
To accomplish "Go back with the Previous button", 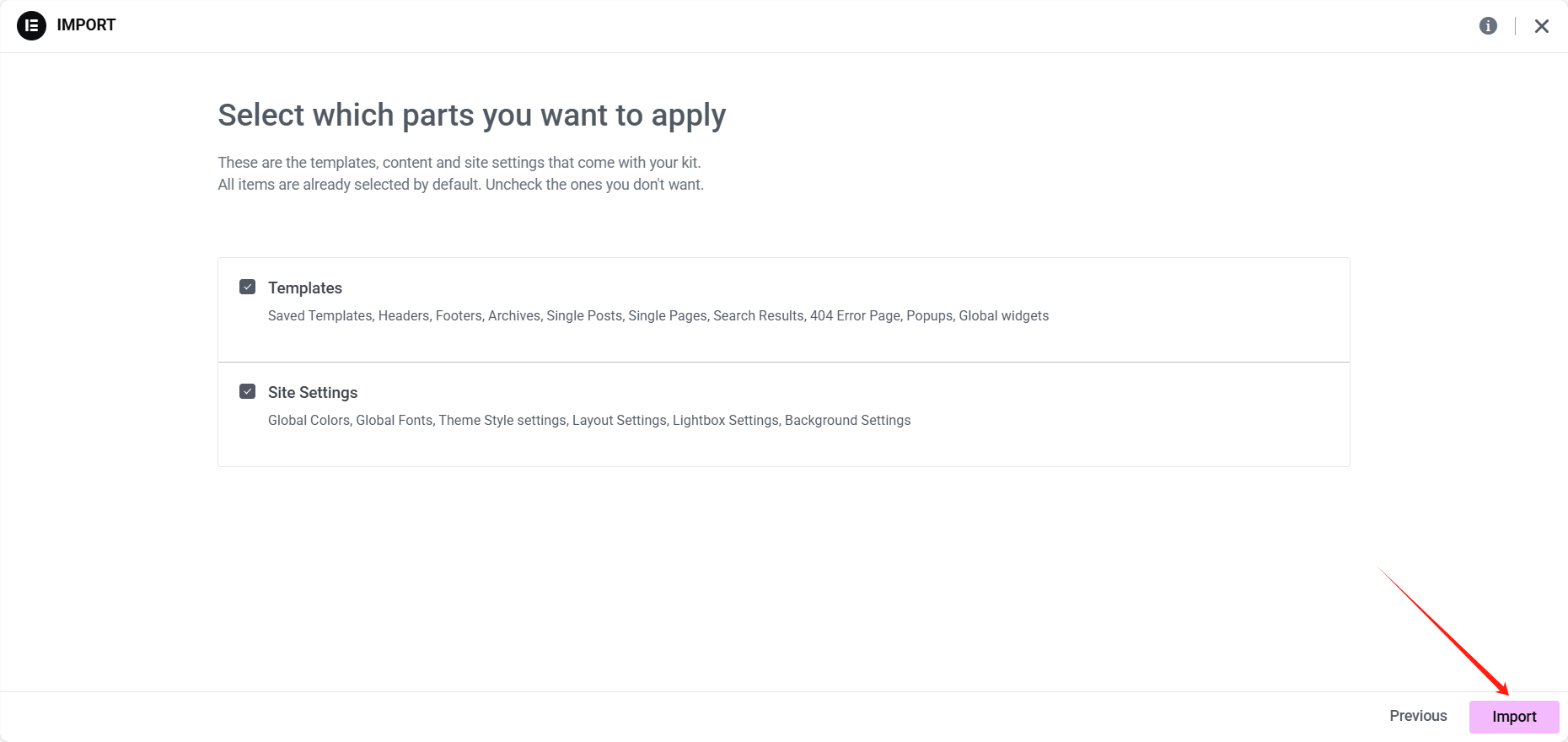I will pyautogui.click(x=1418, y=716).
